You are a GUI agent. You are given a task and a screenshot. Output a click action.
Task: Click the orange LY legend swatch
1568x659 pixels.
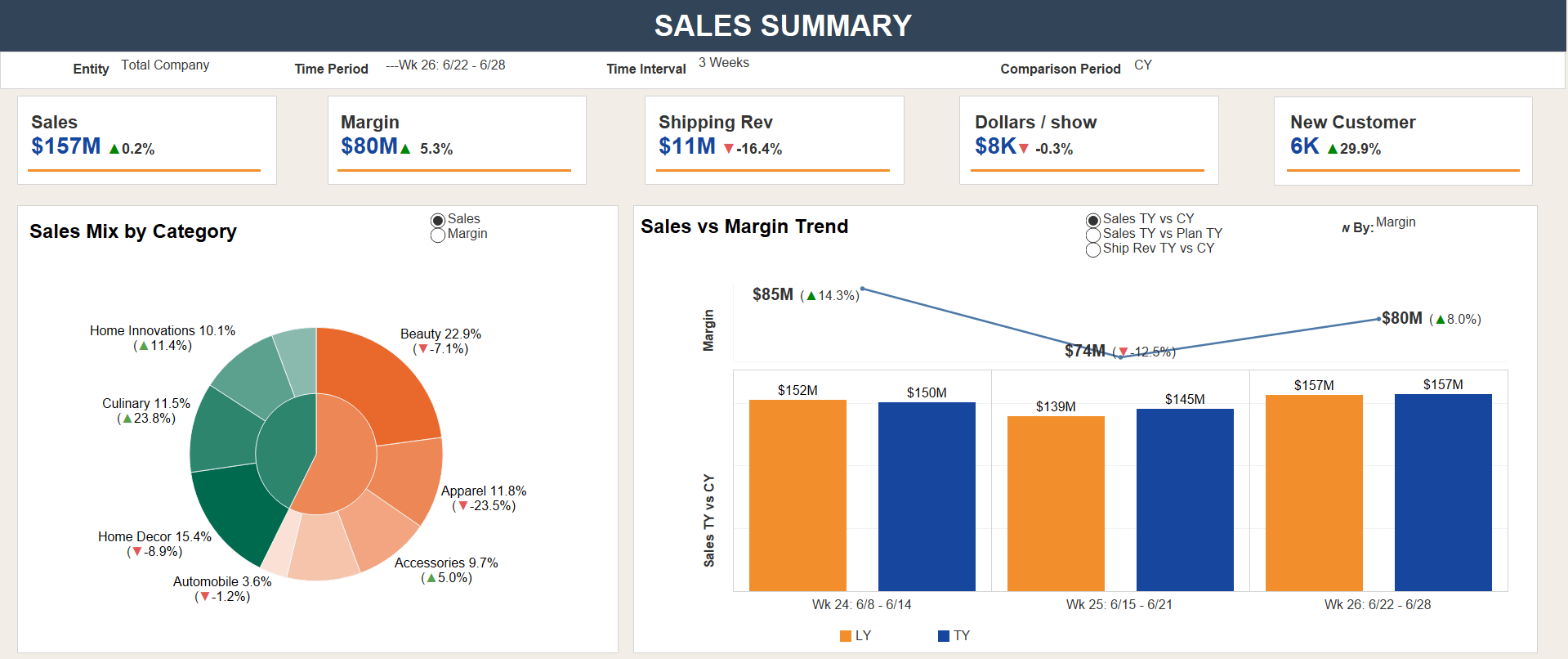point(846,636)
